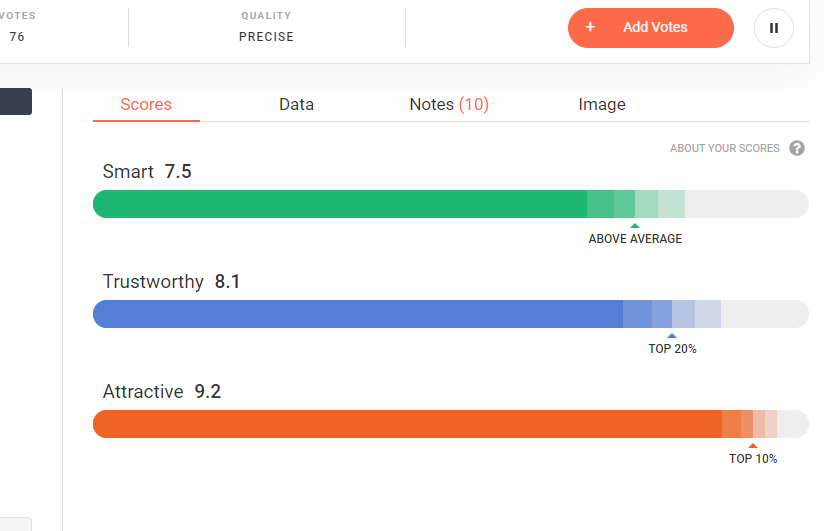Viewport: 824px width, 531px height.
Task: Click the orange Attractive score bar
Action: [450, 424]
